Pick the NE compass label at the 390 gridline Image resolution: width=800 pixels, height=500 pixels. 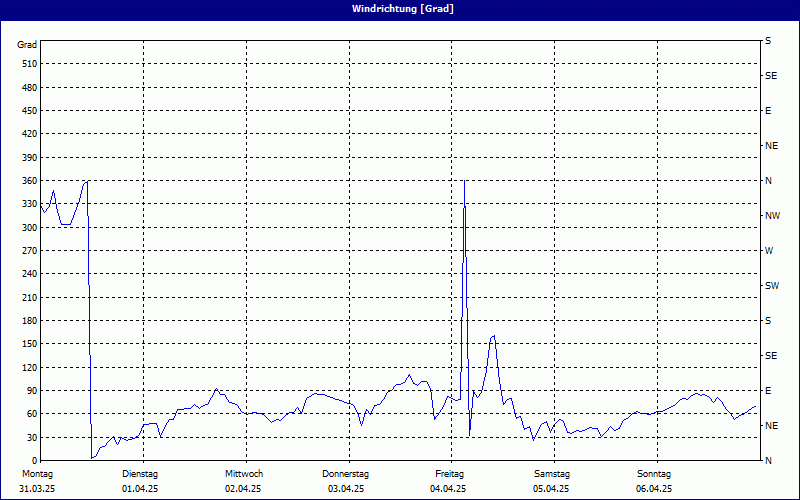click(x=771, y=146)
